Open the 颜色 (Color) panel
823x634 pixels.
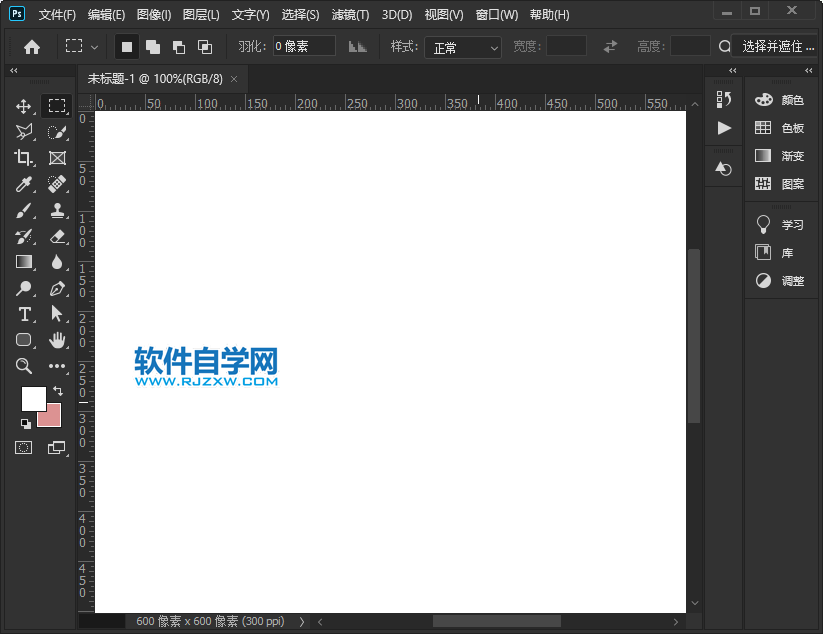(x=788, y=99)
